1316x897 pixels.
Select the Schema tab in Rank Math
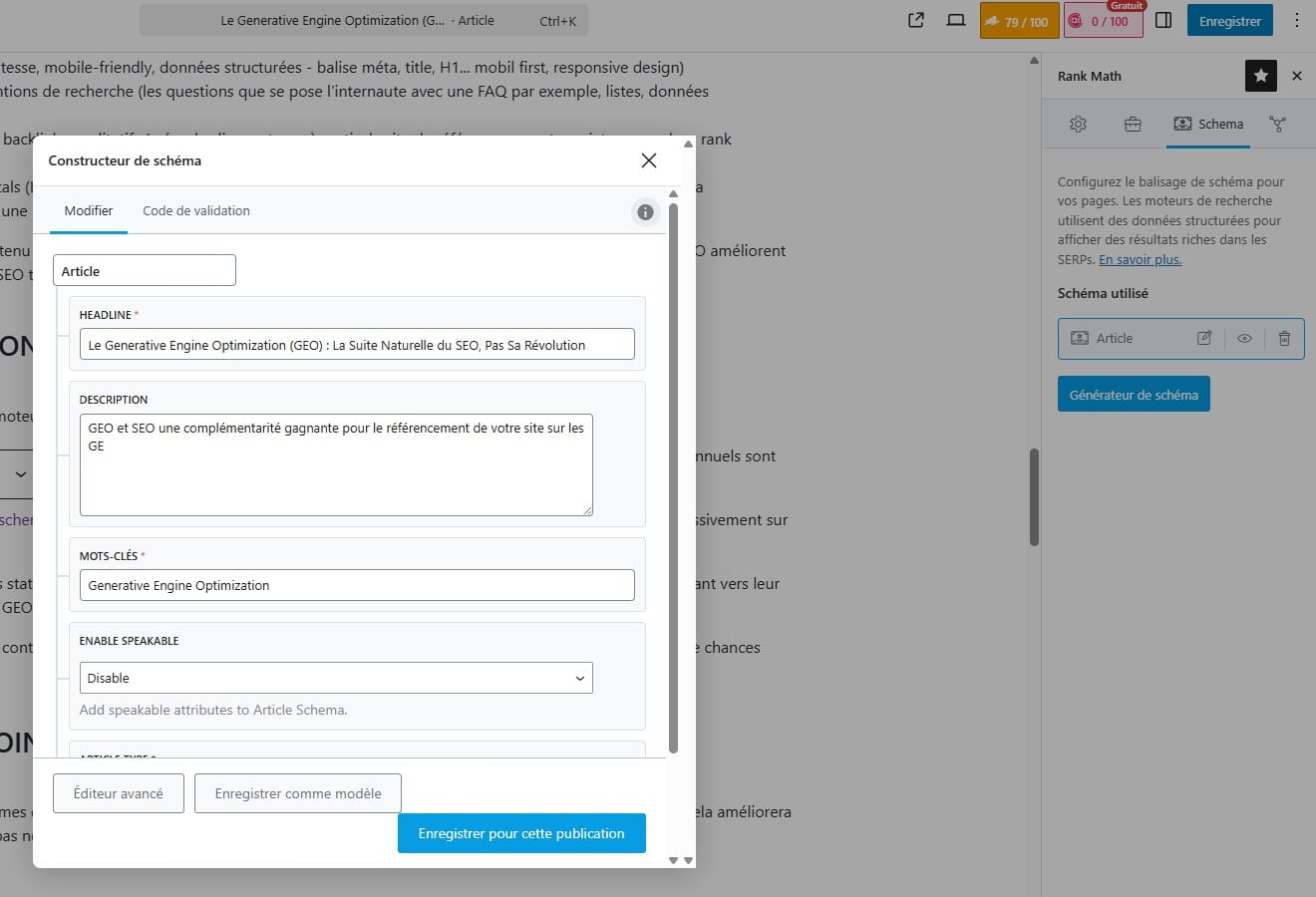[1208, 125]
